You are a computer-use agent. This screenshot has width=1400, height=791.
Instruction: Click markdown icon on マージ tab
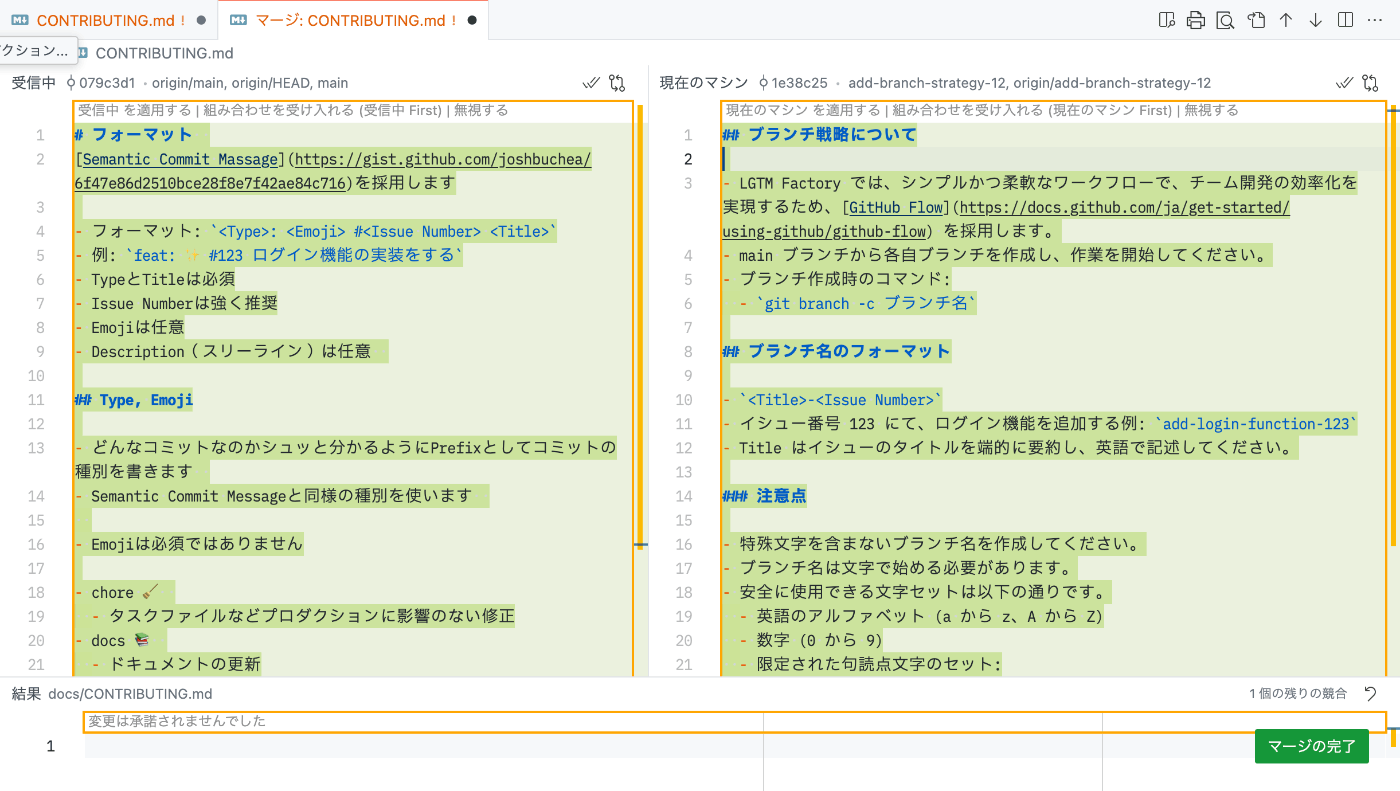pyautogui.click(x=238, y=20)
